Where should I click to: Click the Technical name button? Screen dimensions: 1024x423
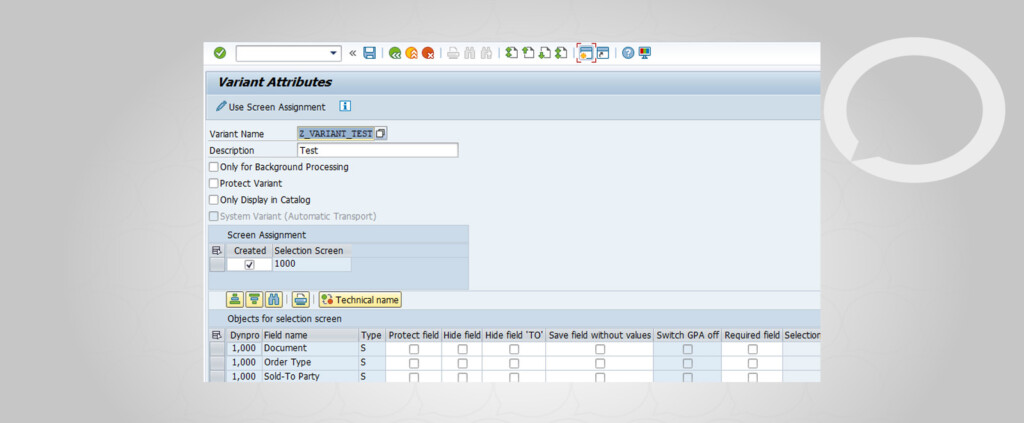point(360,299)
